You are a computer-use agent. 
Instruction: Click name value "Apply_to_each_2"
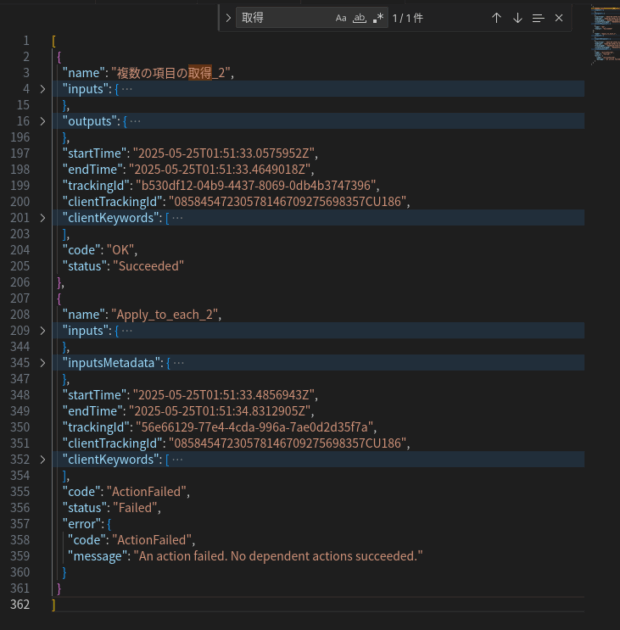click(164, 315)
